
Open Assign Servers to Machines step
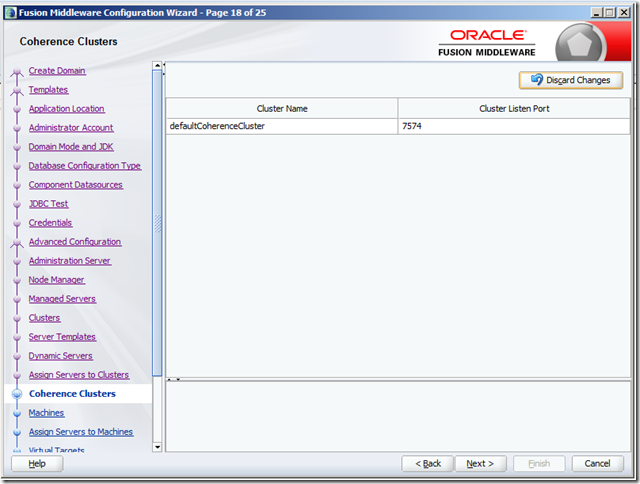coord(81,432)
